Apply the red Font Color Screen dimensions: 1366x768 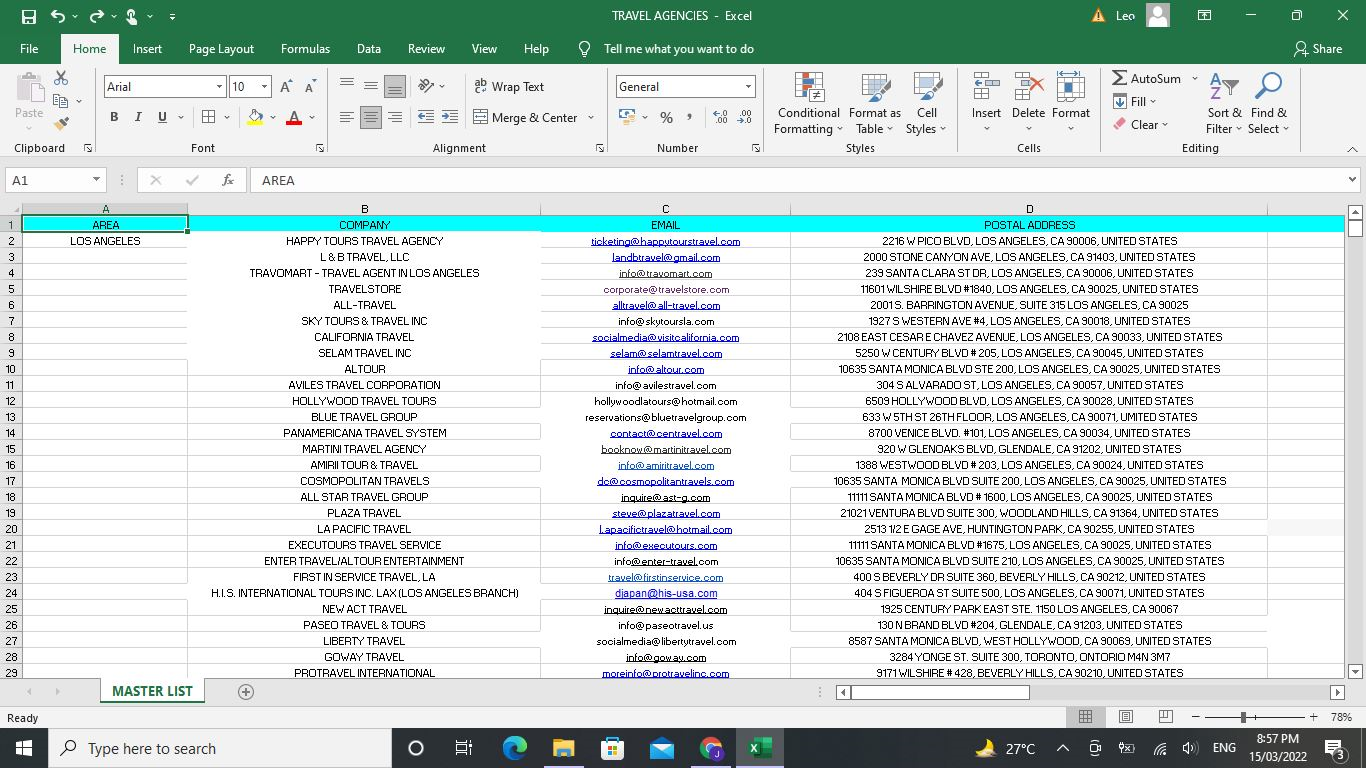pyautogui.click(x=294, y=117)
